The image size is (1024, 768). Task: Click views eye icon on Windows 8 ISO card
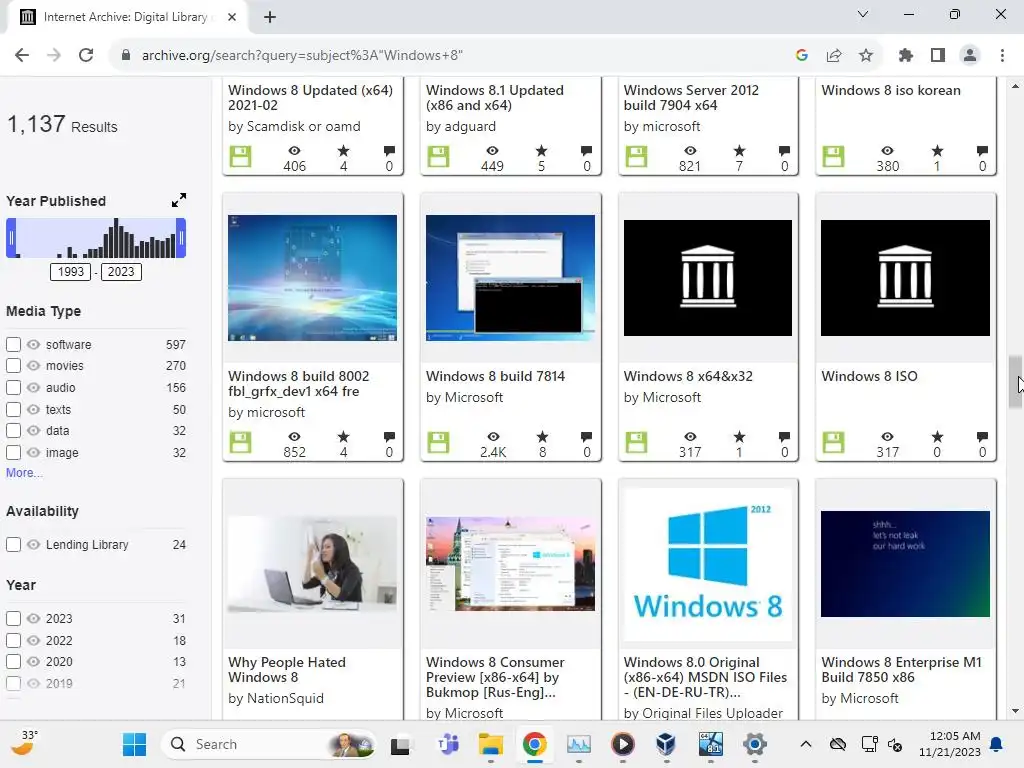(887, 436)
